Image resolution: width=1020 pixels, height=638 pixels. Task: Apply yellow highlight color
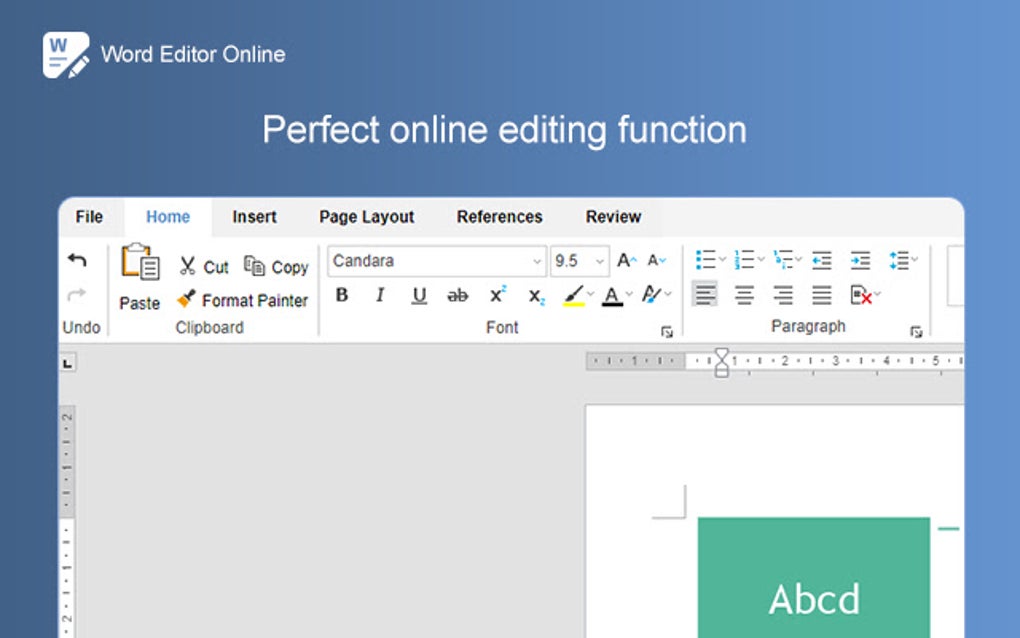(573, 296)
